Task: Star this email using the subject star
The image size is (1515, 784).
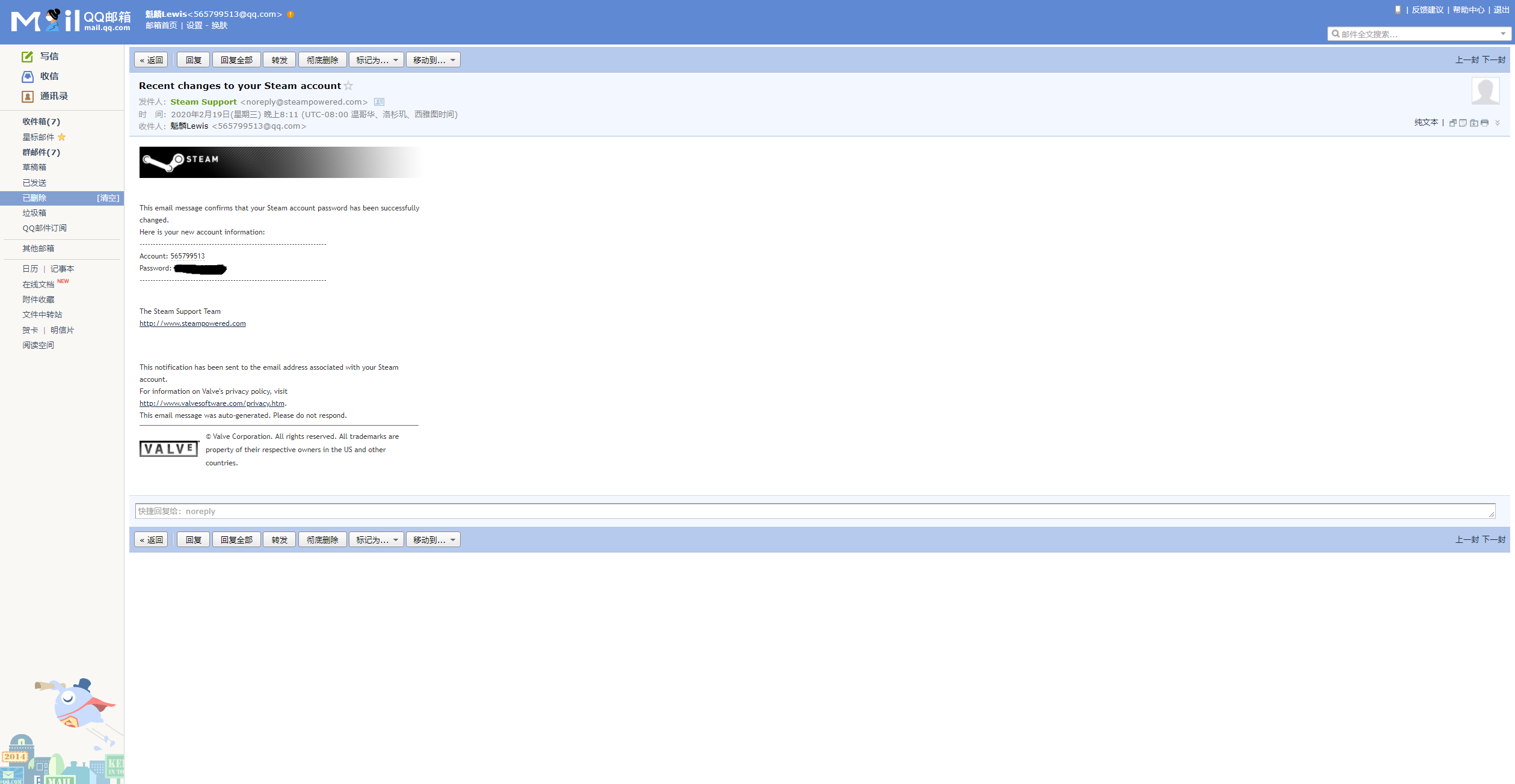Action: click(348, 86)
